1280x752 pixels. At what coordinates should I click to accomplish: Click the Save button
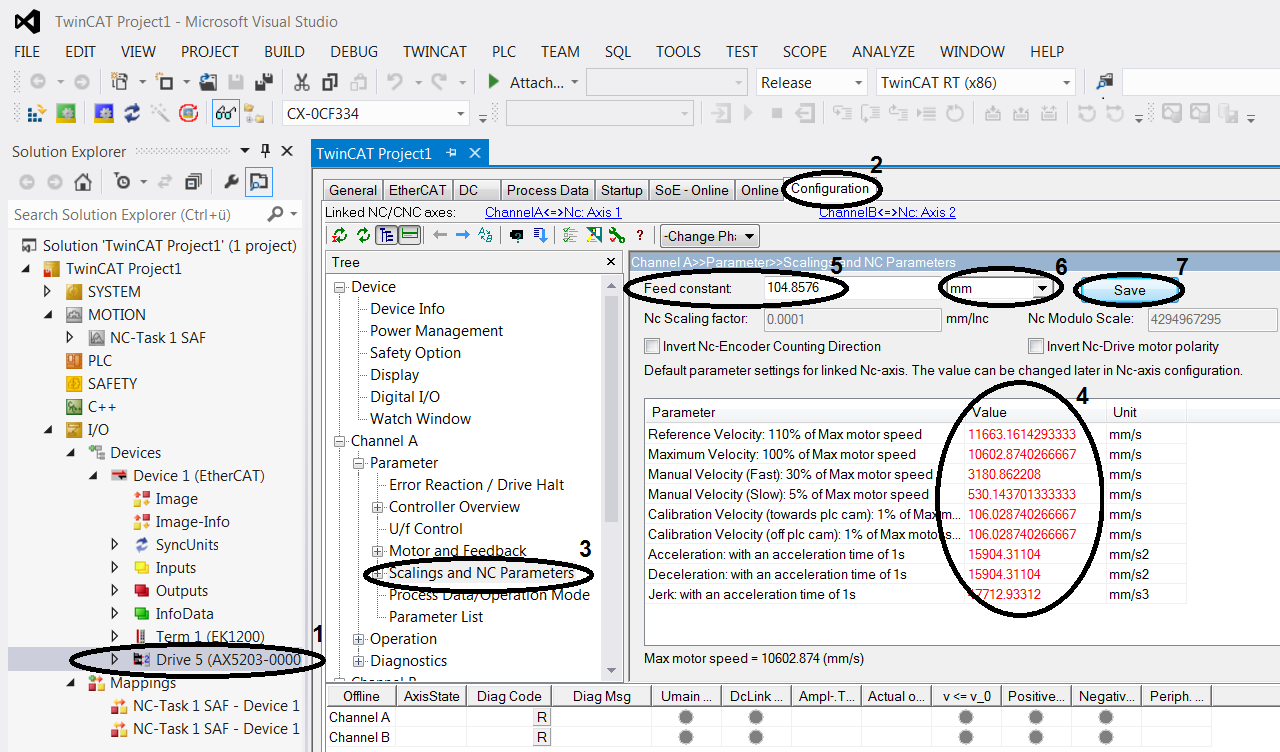(1129, 290)
